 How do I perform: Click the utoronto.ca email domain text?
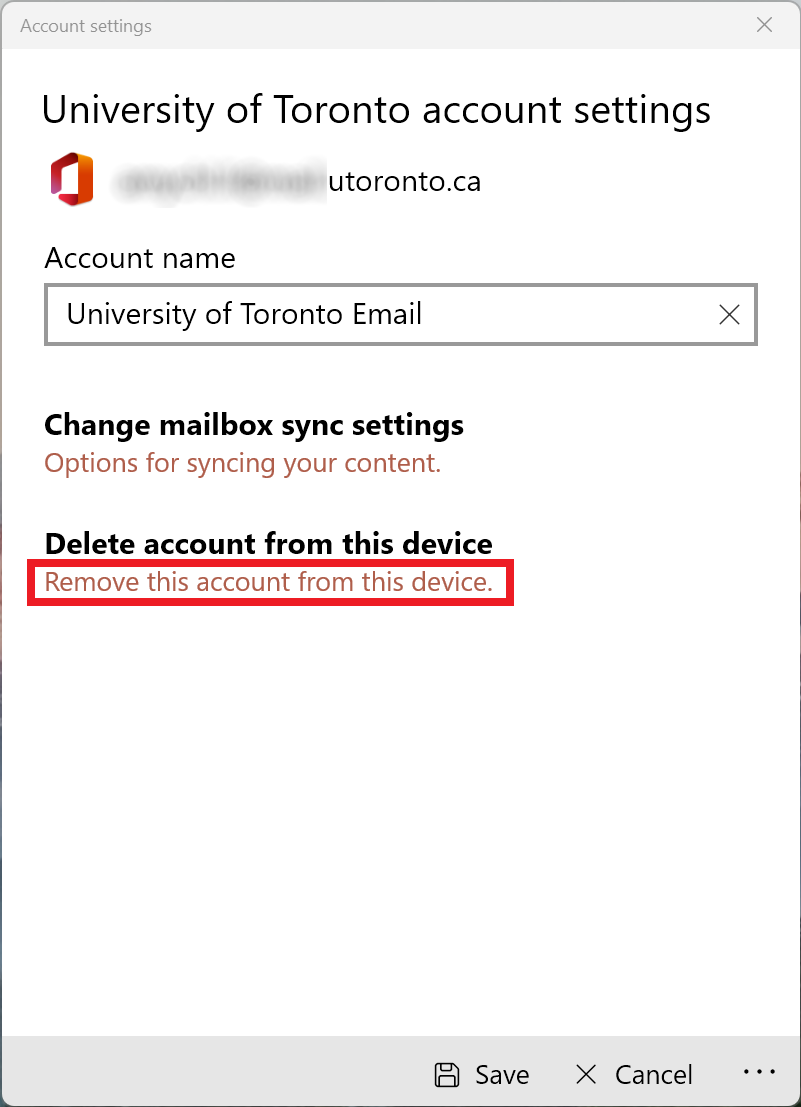(404, 182)
